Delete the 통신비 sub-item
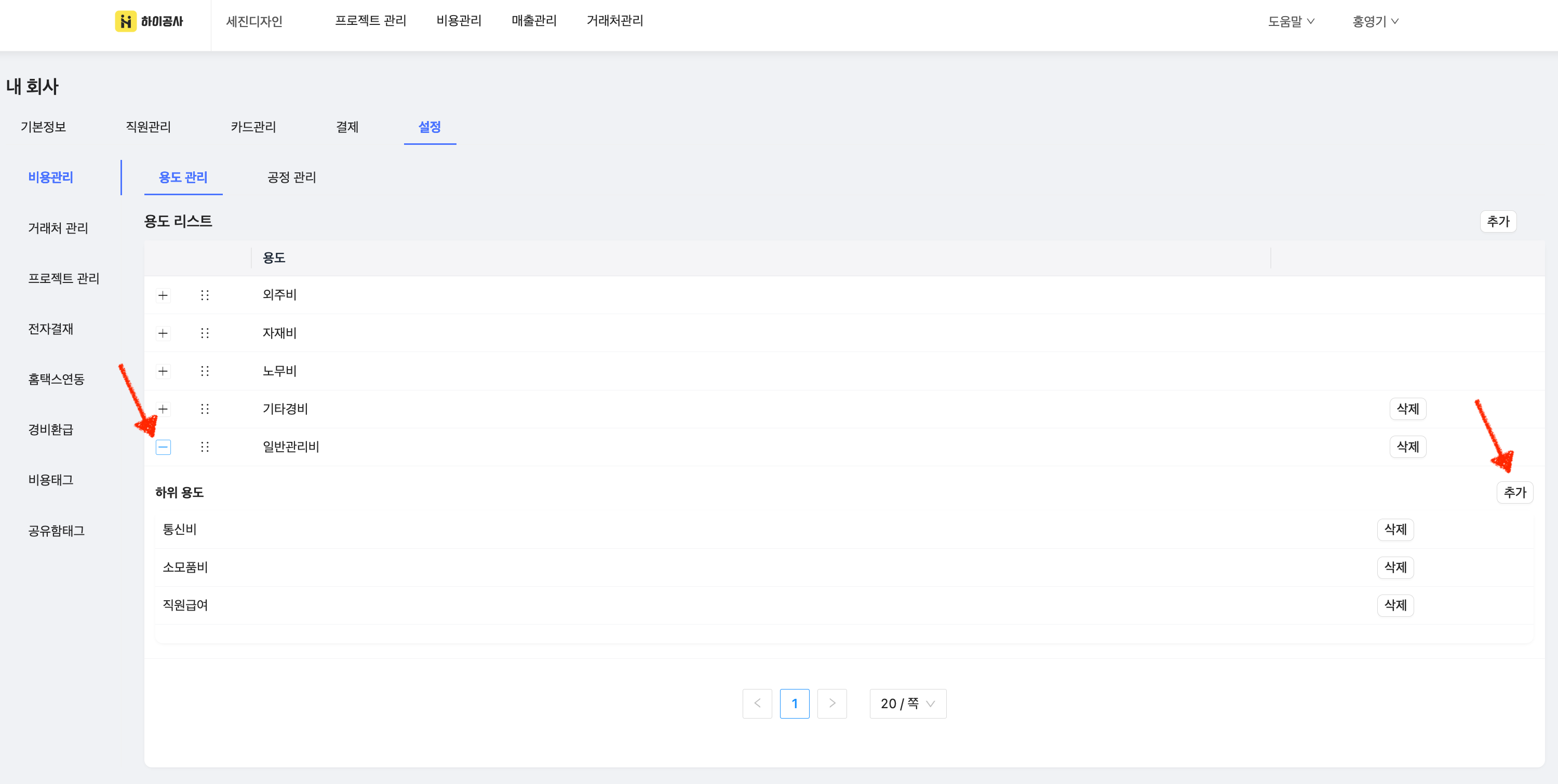This screenshot has width=1558, height=784. tap(1395, 530)
